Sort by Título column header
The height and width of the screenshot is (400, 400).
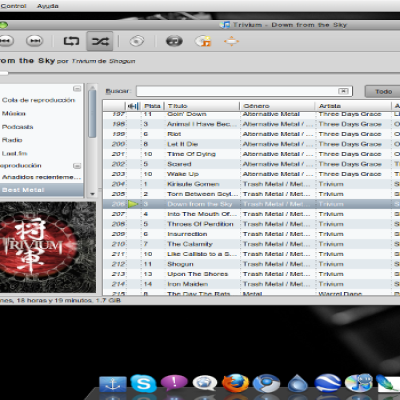(202, 106)
